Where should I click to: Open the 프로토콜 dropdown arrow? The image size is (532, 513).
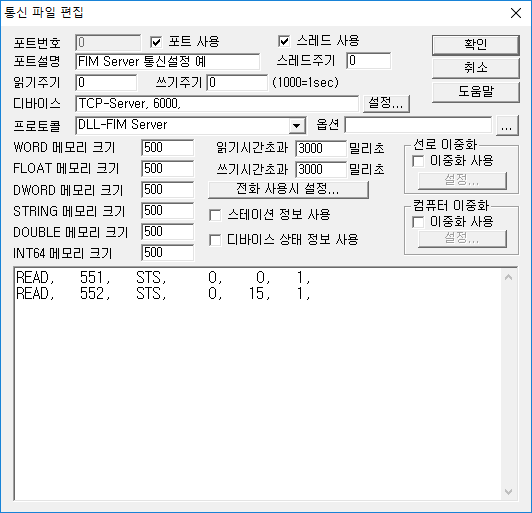[297, 126]
